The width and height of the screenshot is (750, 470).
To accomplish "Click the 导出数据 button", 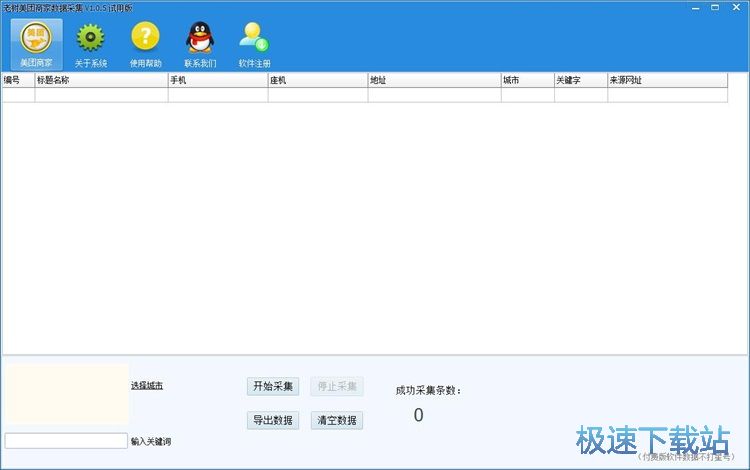I will point(273,420).
